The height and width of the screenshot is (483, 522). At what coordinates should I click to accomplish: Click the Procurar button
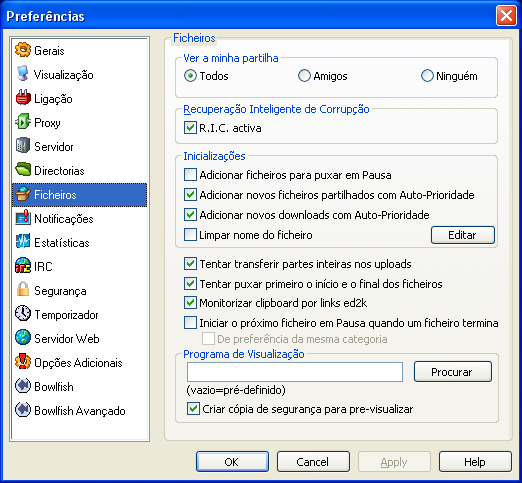(453, 372)
